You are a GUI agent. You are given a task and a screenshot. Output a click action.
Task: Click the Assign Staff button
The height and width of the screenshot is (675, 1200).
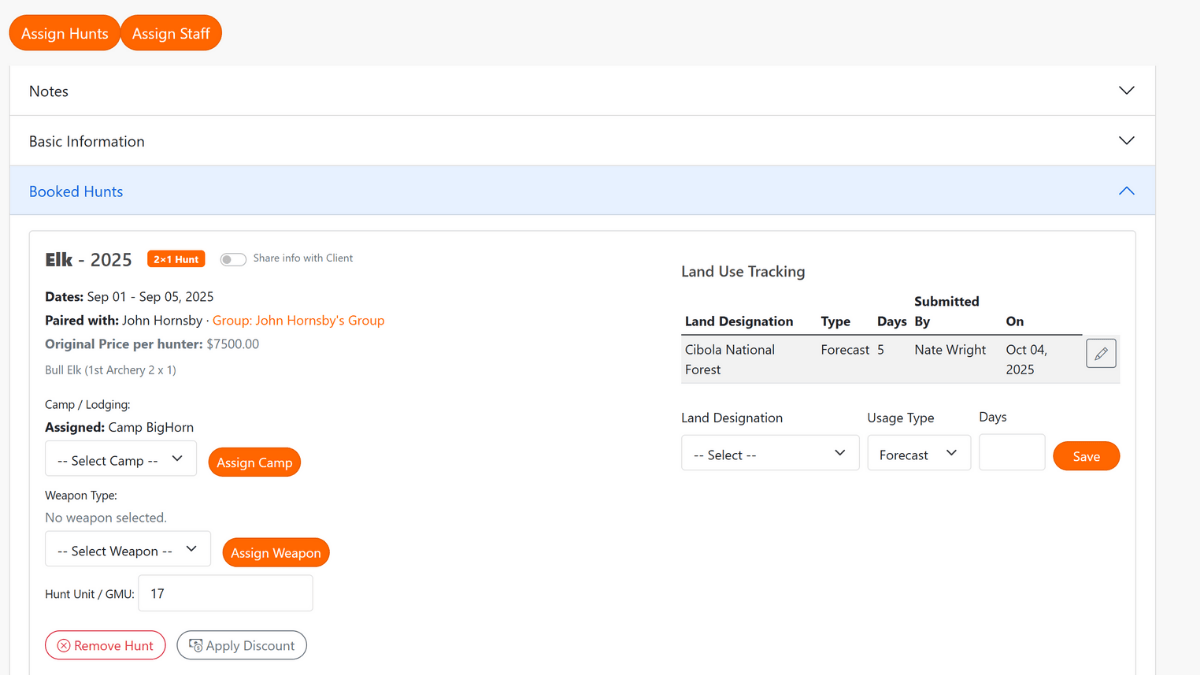[x=171, y=33]
